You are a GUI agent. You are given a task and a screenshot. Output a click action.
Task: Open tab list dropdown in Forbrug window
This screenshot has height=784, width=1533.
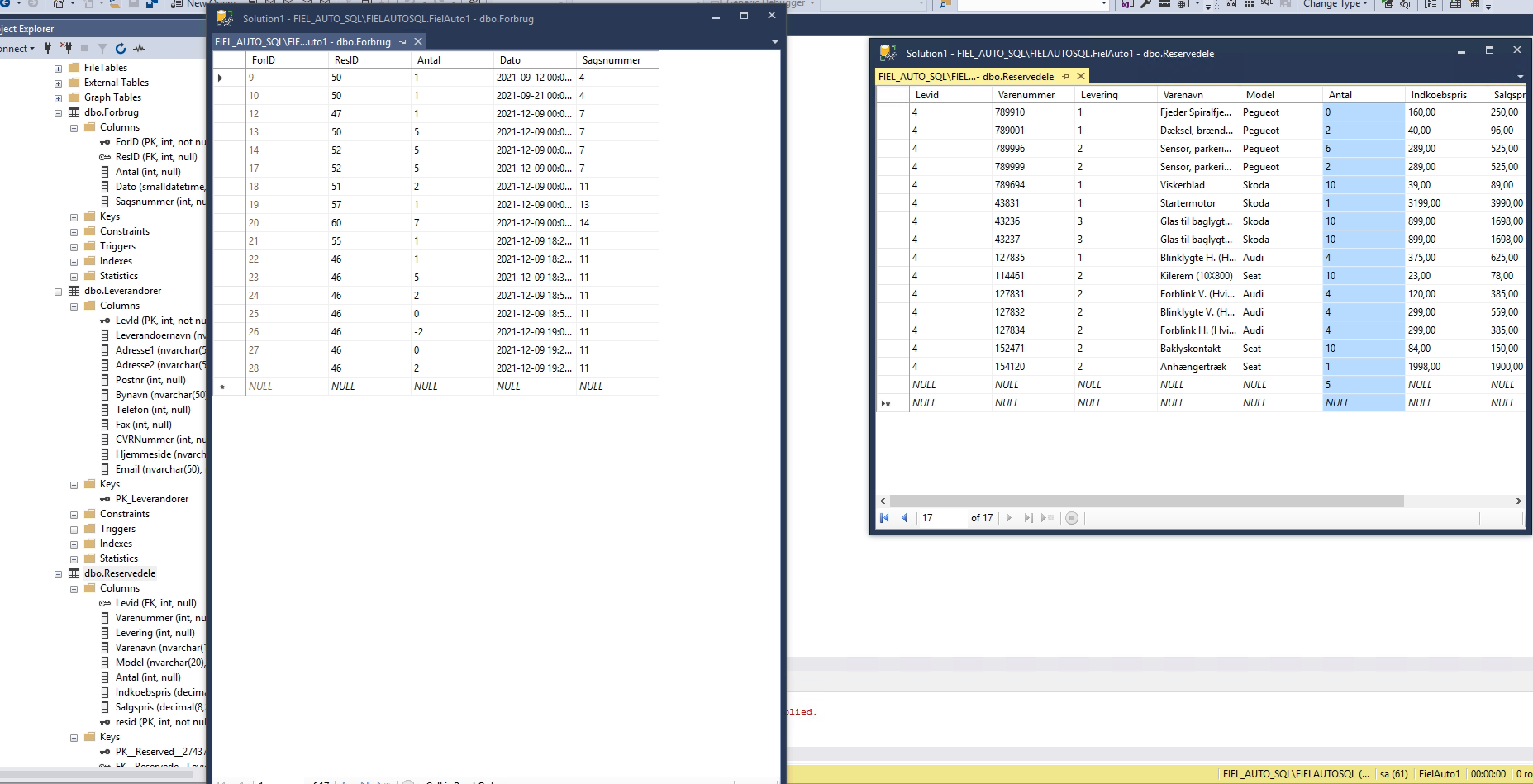pyautogui.click(x=774, y=42)
